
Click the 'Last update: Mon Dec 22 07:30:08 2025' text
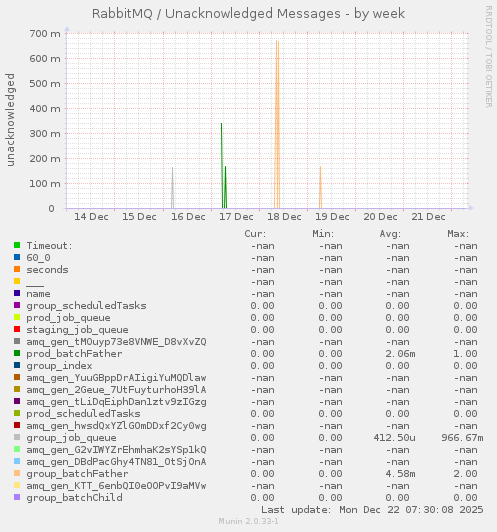pyautogui.click(x=372, y=510)
